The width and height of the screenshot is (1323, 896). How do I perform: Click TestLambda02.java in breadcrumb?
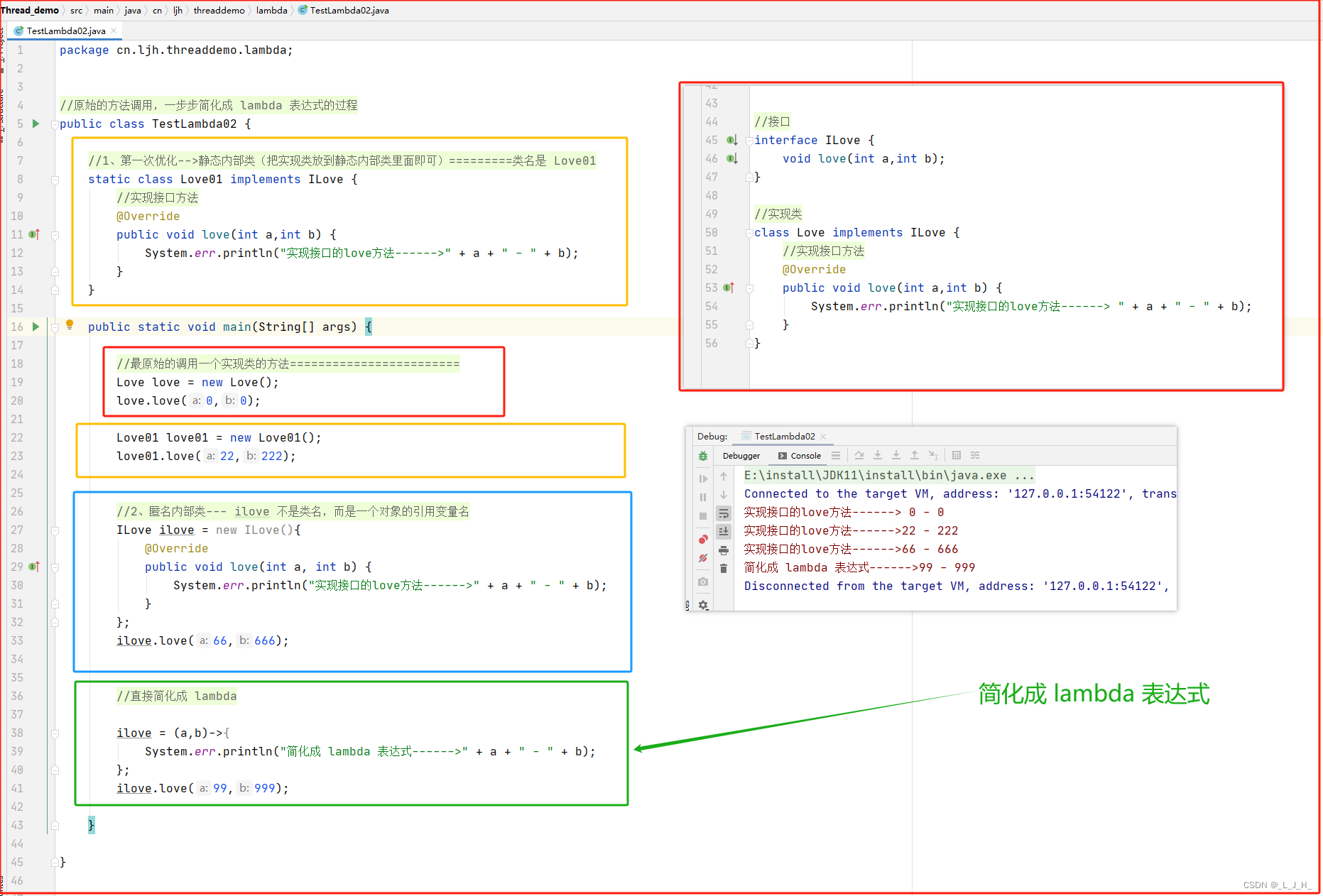coord(344,10)
